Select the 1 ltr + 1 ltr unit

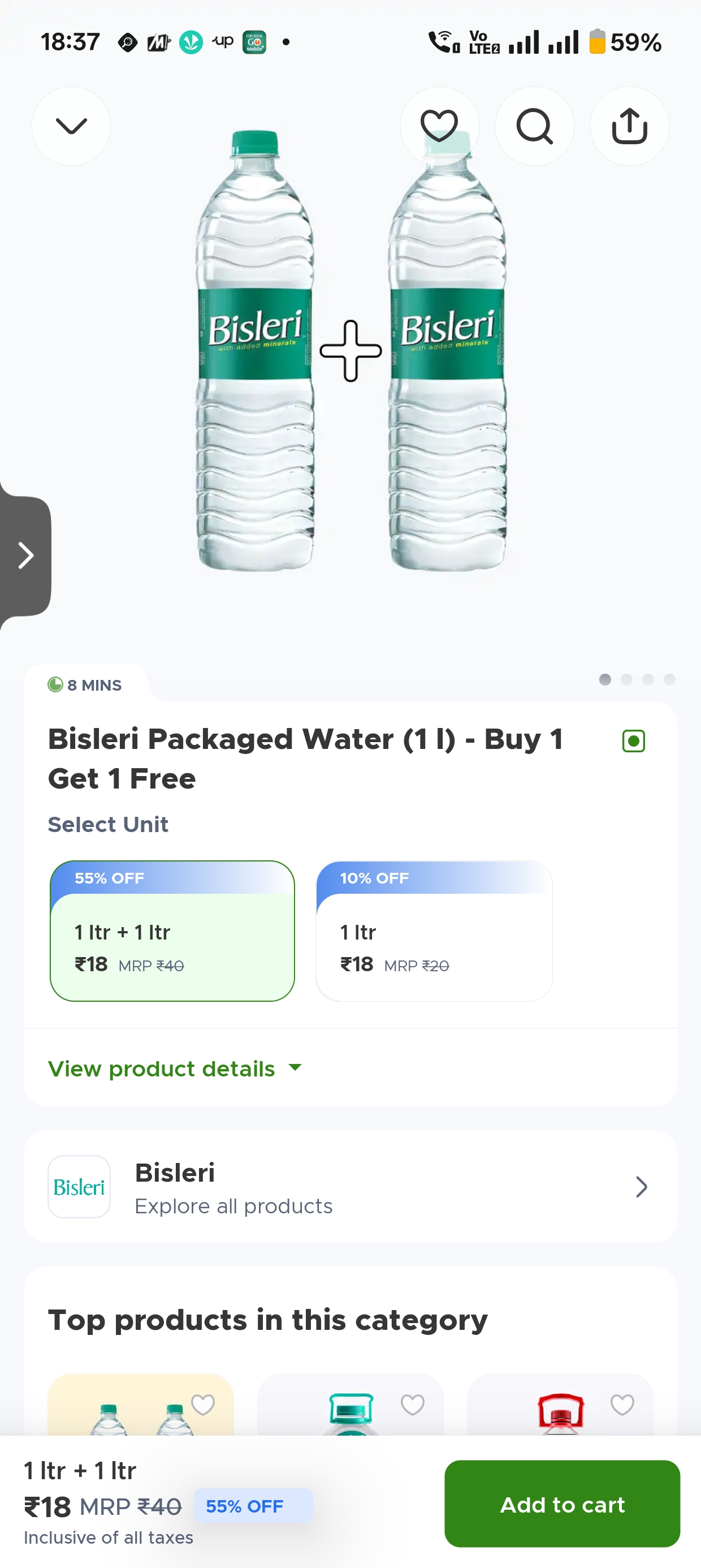coord(172,931)
